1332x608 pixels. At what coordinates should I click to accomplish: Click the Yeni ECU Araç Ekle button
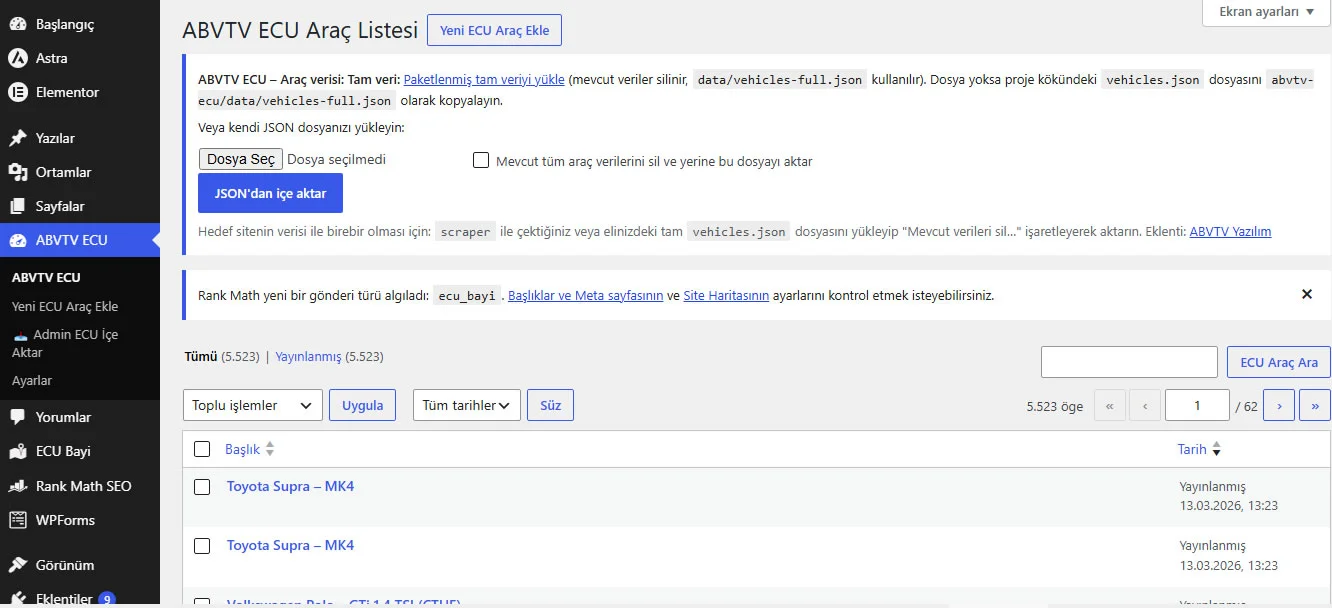pos(494,30)
